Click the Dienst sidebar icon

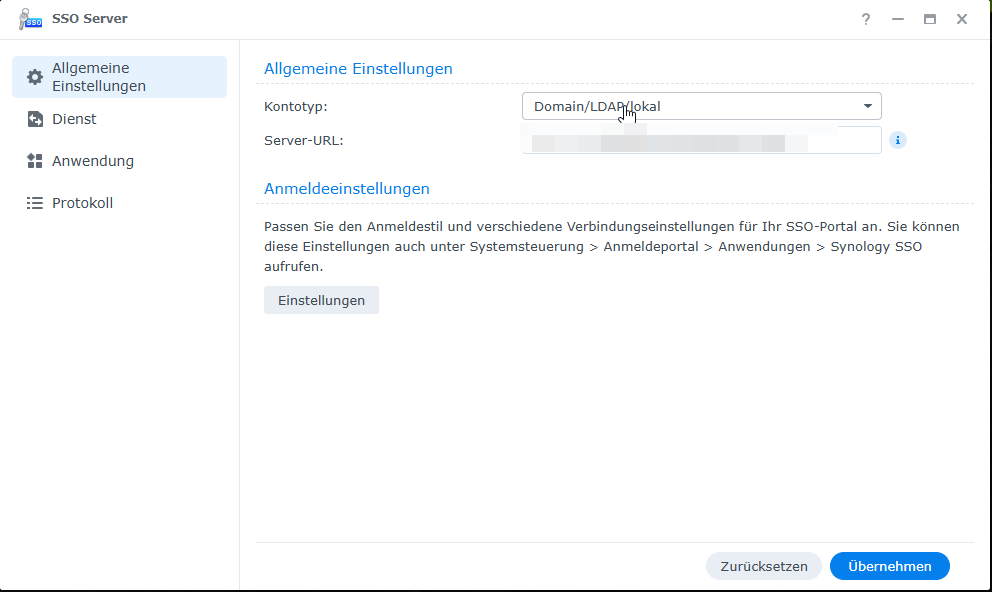coord(35,119)
